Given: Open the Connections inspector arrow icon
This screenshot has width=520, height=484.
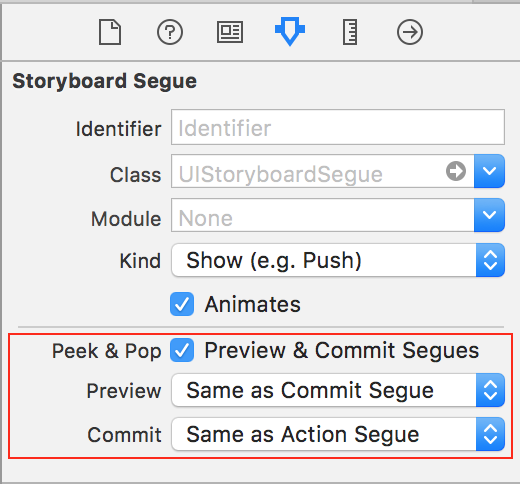Looking at the screenshot, I should tap(410, 32).
